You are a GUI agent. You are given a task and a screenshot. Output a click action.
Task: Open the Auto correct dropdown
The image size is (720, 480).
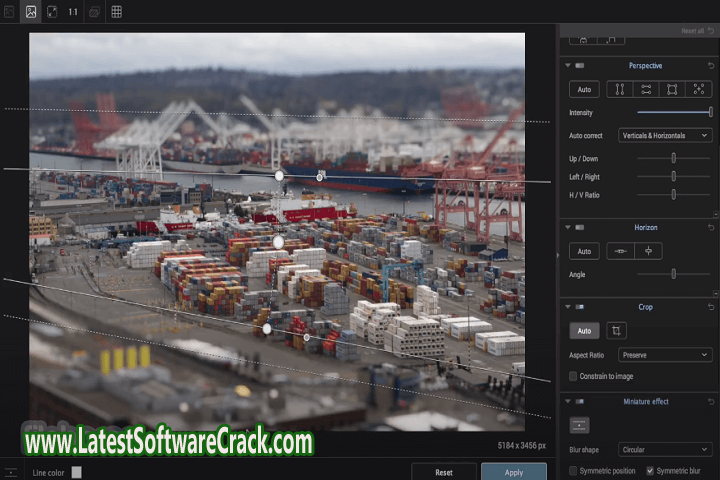coord(664,135)
